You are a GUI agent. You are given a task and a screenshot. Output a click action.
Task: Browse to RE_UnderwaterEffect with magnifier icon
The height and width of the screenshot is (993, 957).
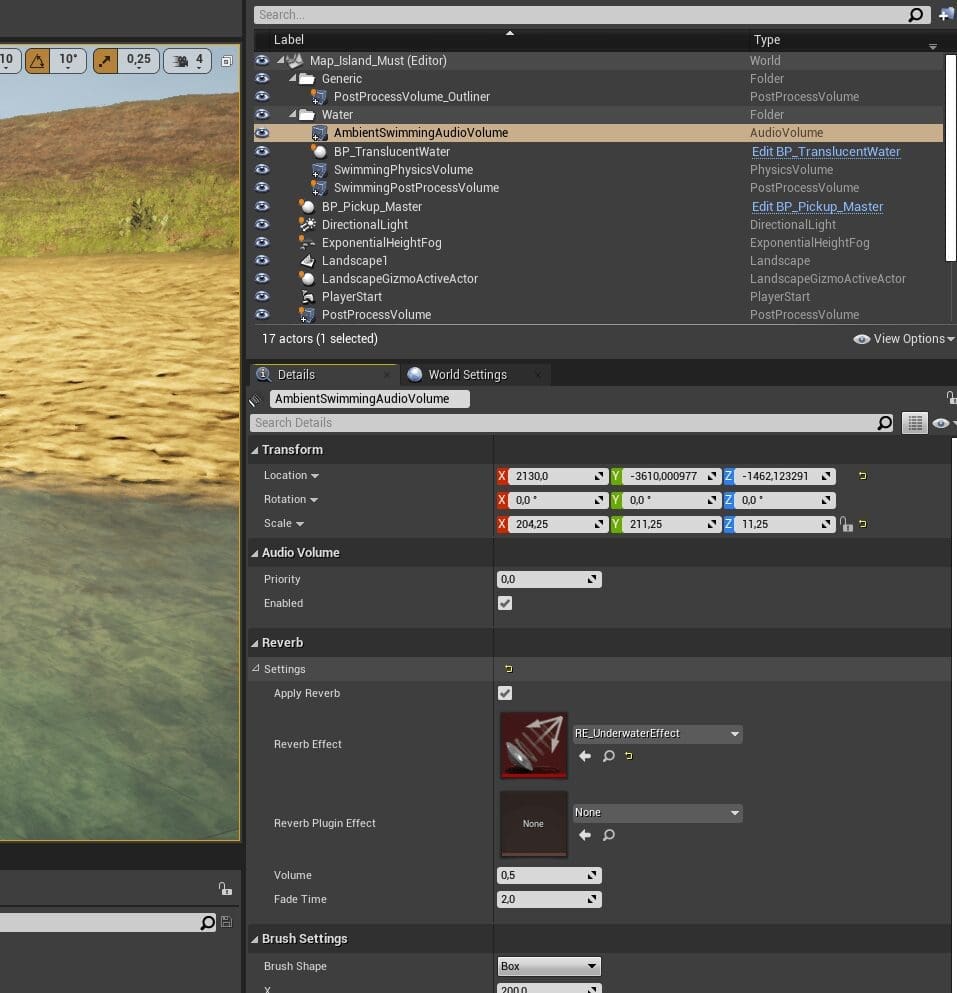[608, 756]
